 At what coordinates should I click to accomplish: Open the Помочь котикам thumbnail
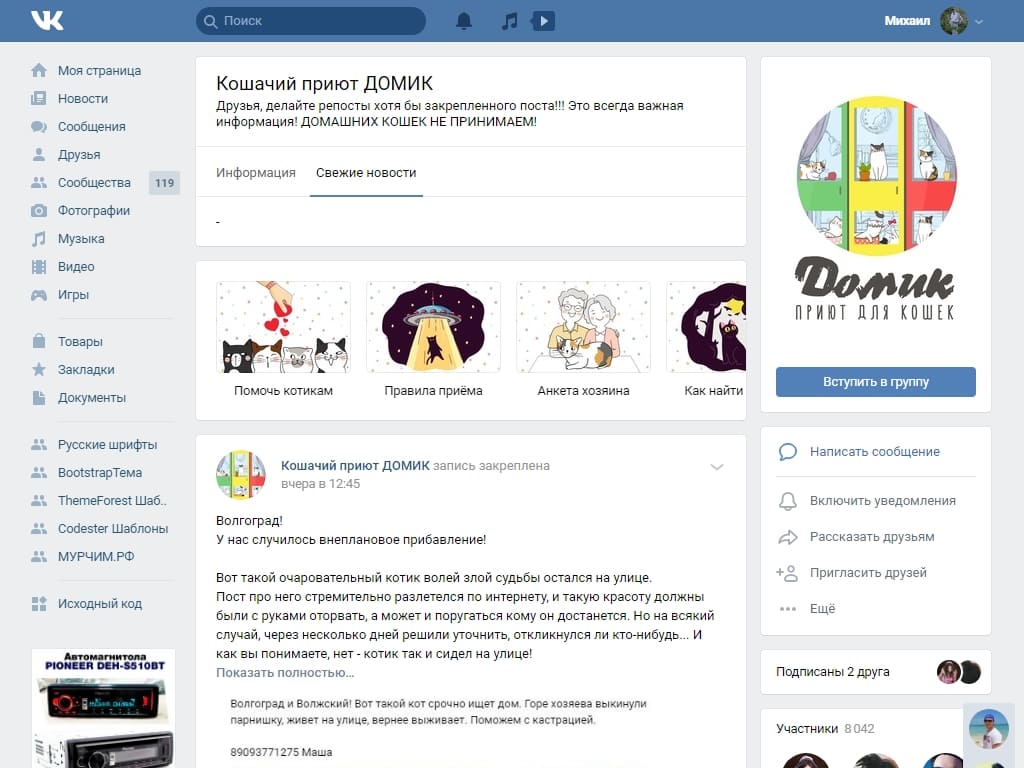click(283, 327)
